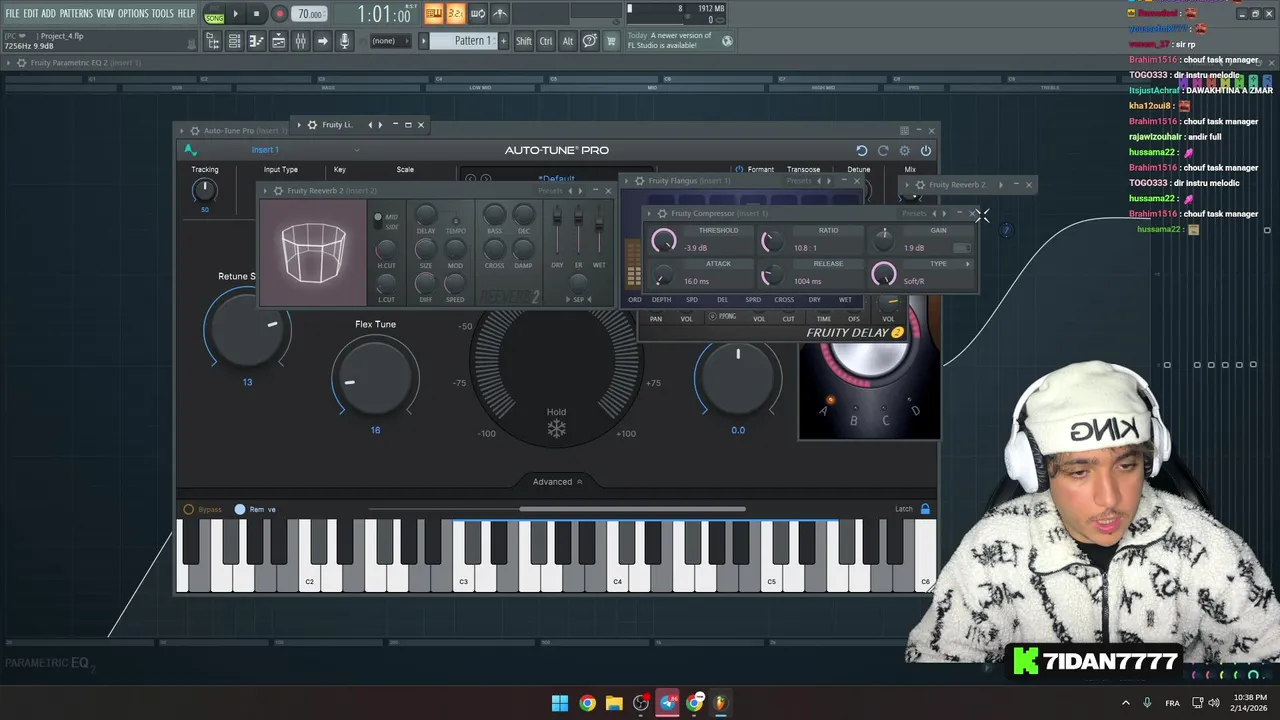Screen dimensions: 1280x720
Task: Click the Auto-Tune undo icon
Action: (x=861, y=150)
